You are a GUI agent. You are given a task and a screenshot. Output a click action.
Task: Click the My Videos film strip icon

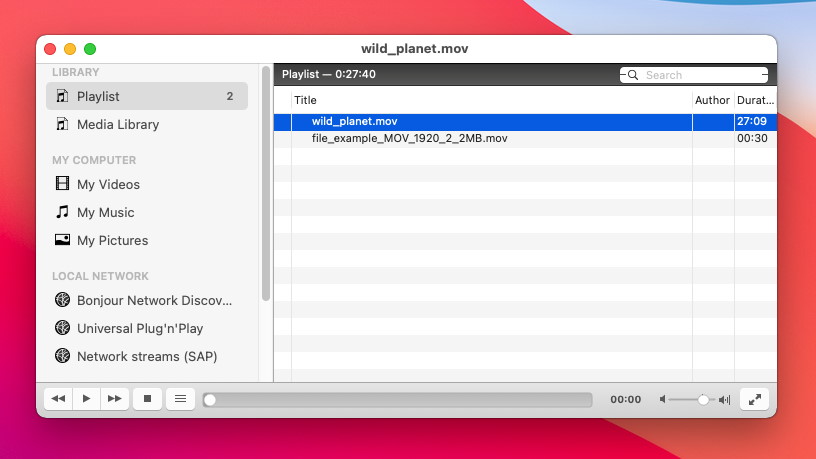point(62,183)
